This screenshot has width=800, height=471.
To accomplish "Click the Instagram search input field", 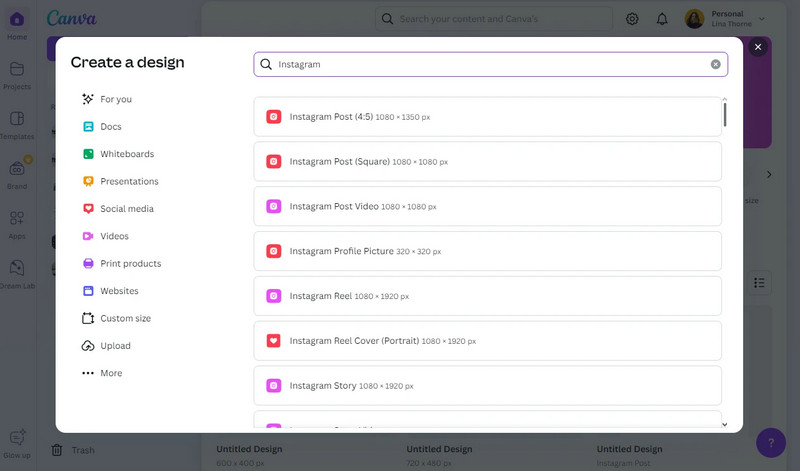I will point(480,64).
